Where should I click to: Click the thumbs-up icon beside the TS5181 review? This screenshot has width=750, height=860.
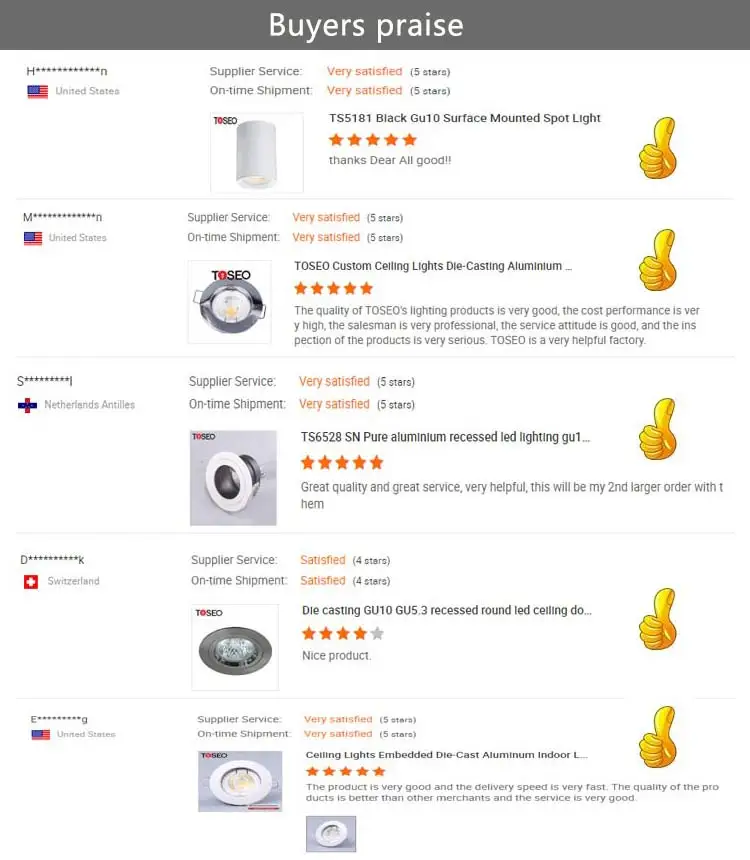pos(658,148)
